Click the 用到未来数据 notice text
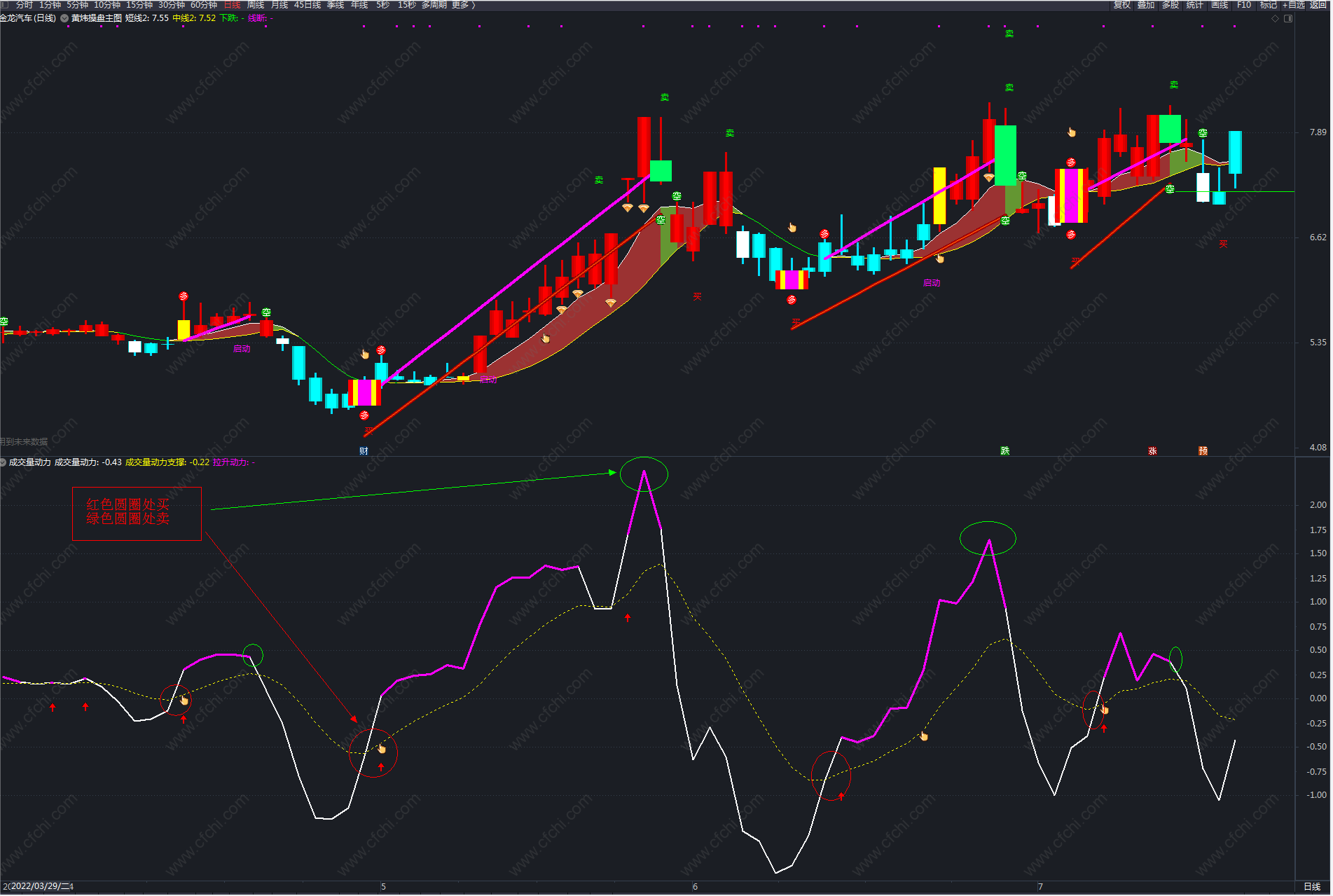 pos(24,442)
